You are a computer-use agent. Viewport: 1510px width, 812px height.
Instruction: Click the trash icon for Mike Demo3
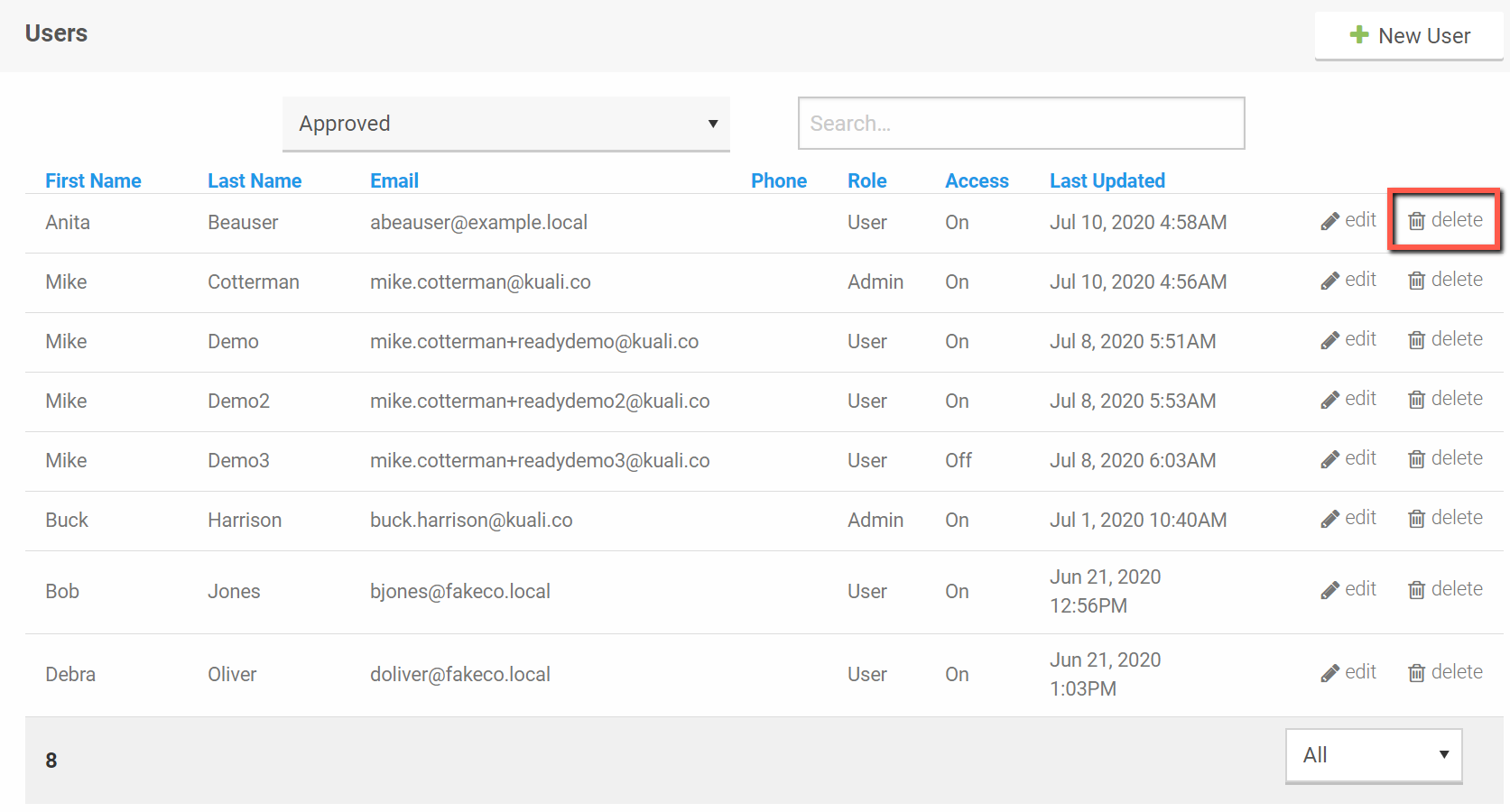coord(1416,459)
